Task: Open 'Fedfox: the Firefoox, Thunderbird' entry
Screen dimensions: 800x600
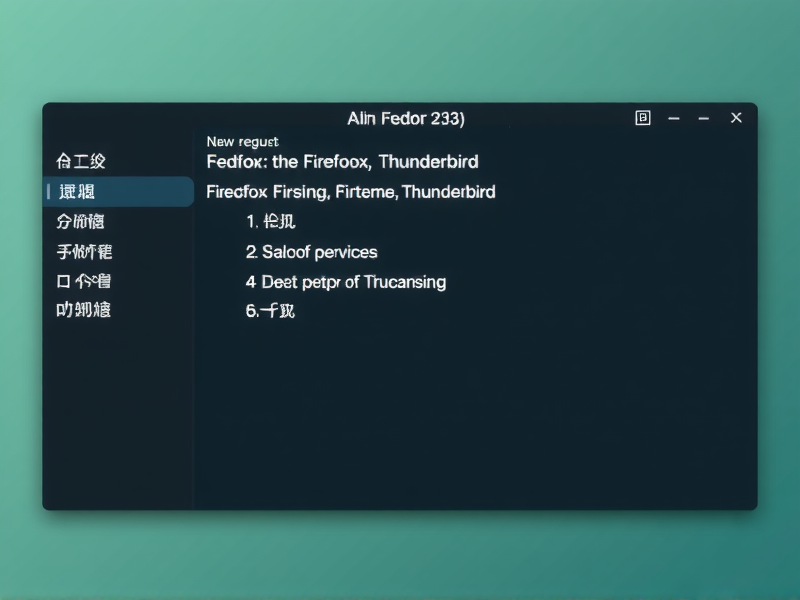Action: pyautogui.click(x=342, y=162)
